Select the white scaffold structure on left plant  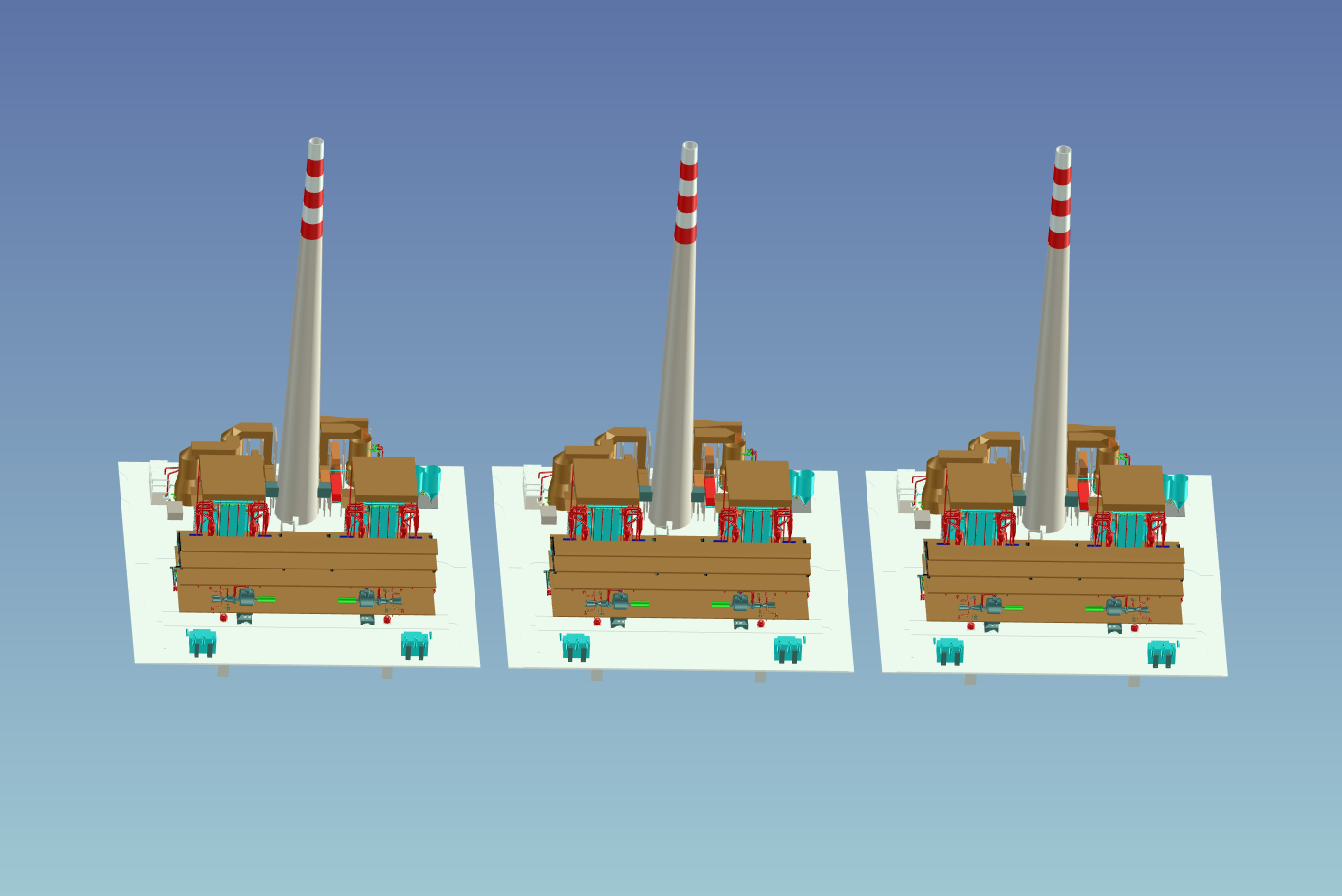click(158, 482)
